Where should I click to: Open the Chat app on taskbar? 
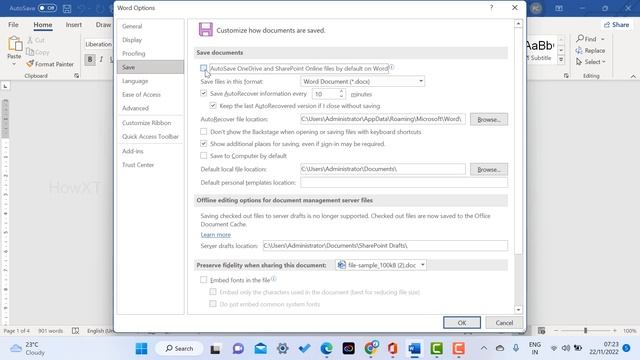pyautogui.click(x=238, y=349)
